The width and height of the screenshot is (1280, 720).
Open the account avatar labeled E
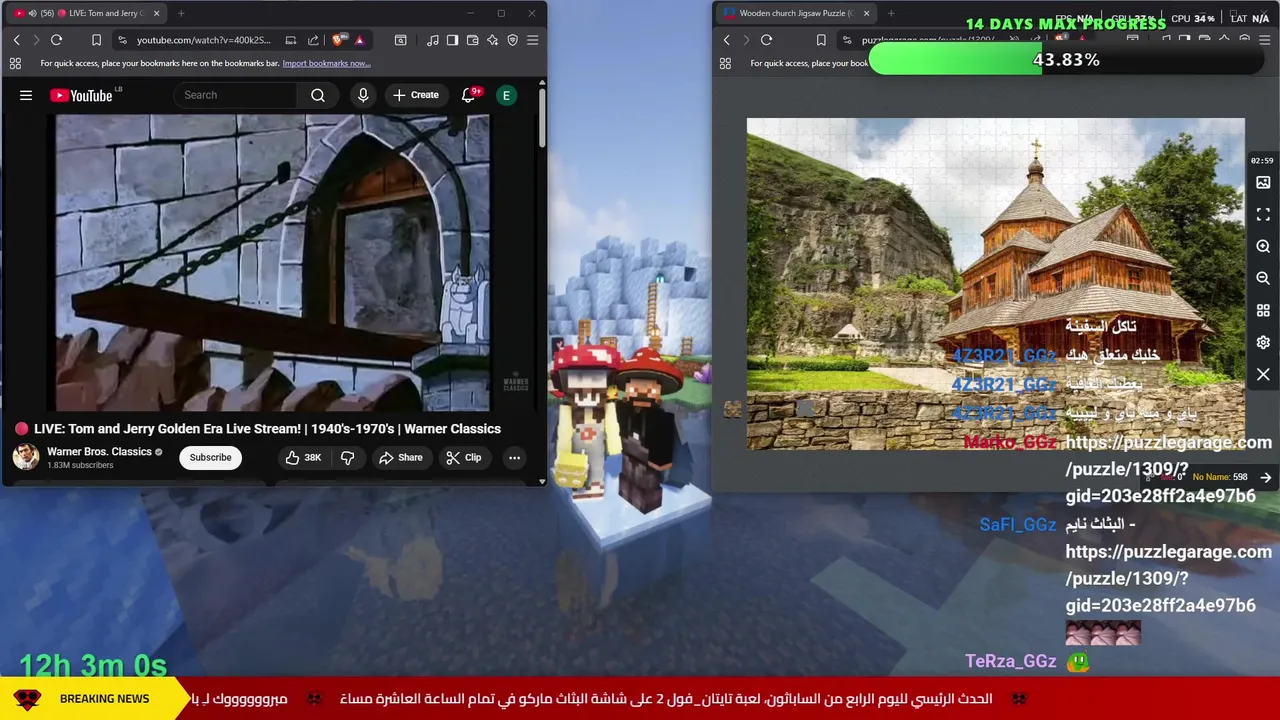506,95
